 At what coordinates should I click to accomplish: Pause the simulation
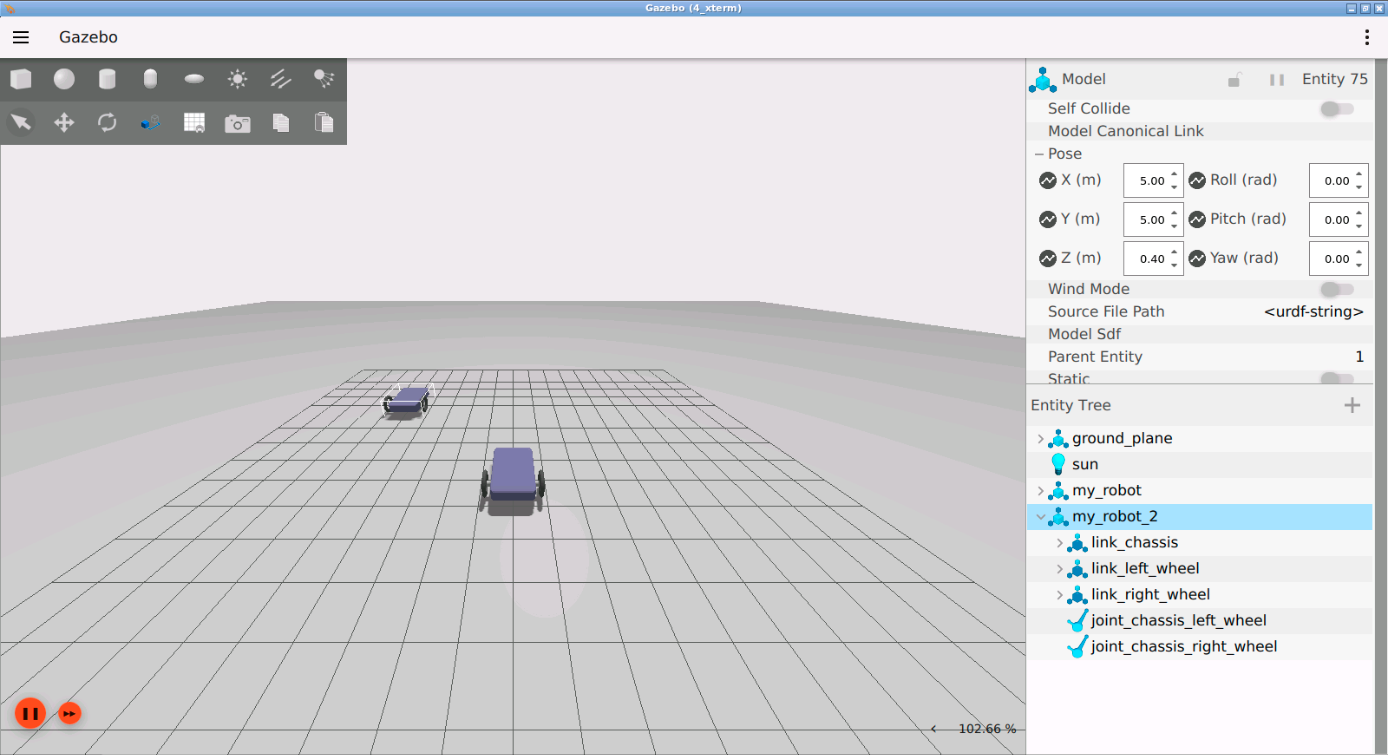[x=30, y=713]
